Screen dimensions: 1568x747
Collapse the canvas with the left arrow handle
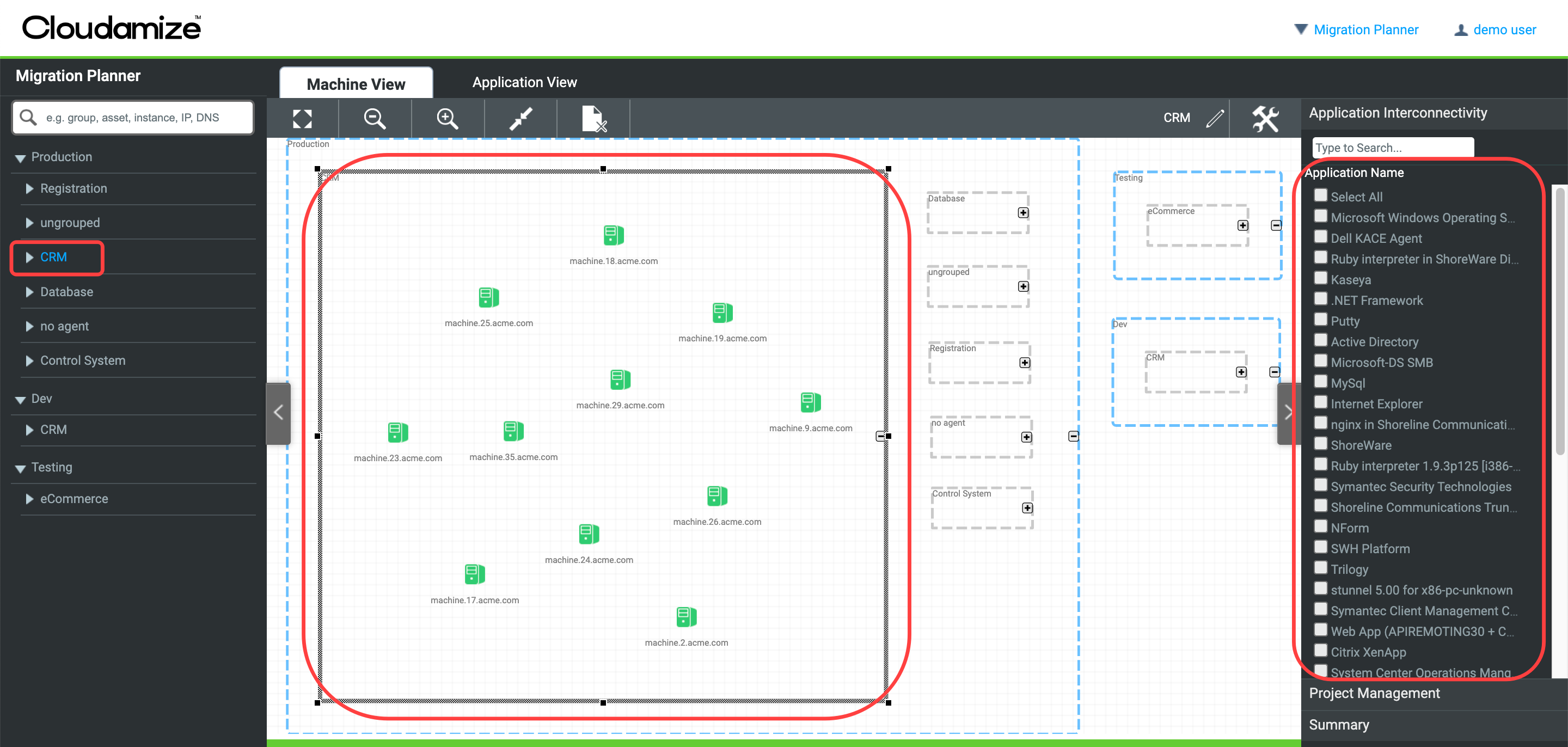(x=278, y=412)
